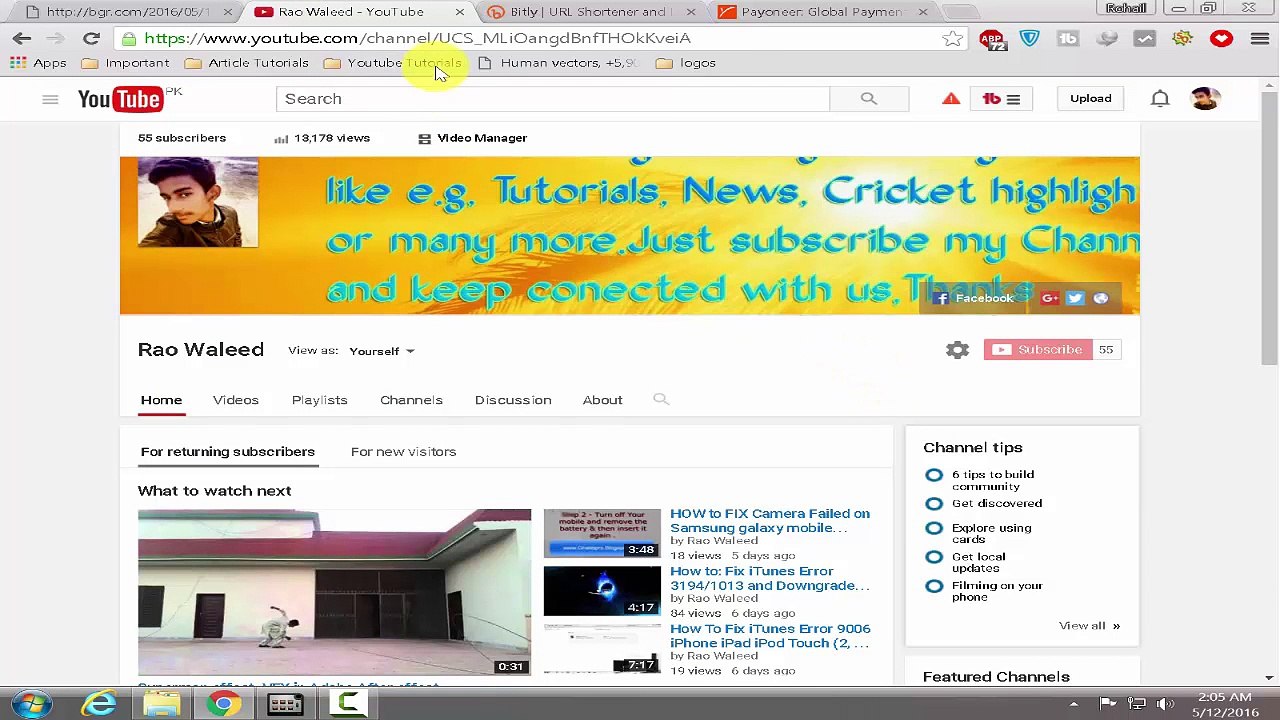Click the 4:17 iTunes error thumbnail
The width and height of the screenshot is (1280, 720).
pyautogui.click(x=602, y=591)
